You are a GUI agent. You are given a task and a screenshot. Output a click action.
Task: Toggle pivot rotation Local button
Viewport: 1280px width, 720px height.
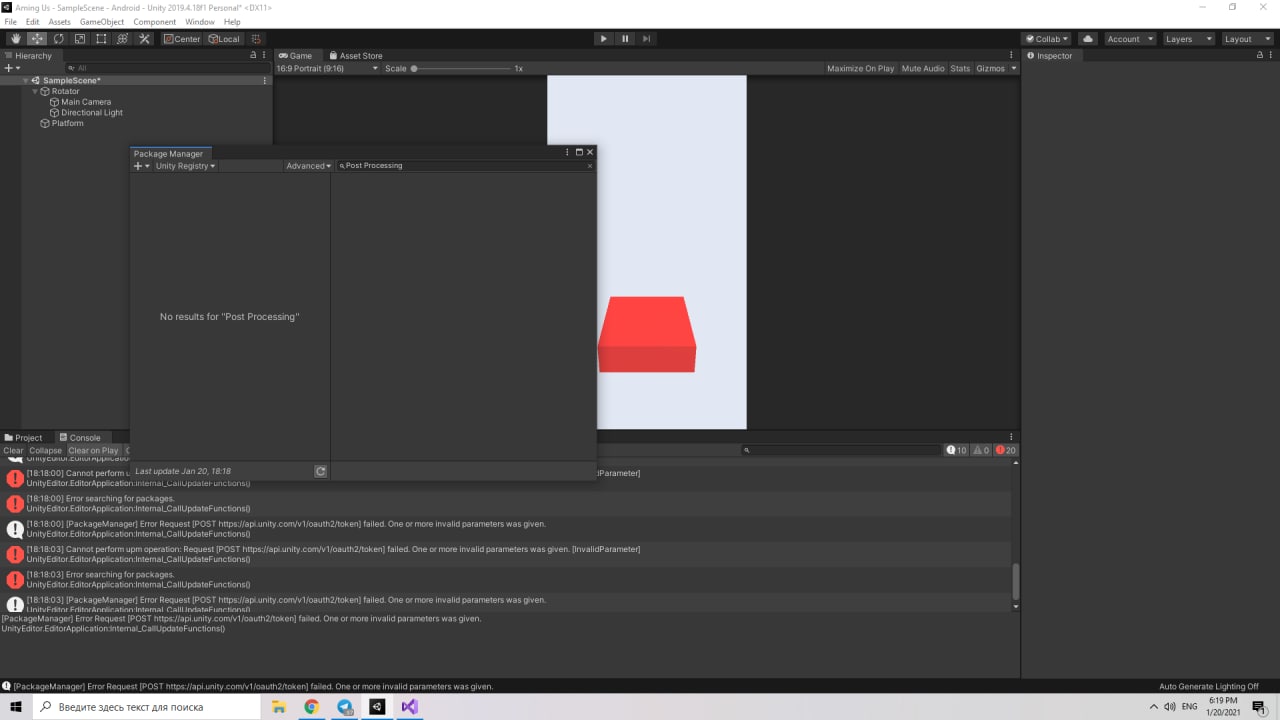224,39
